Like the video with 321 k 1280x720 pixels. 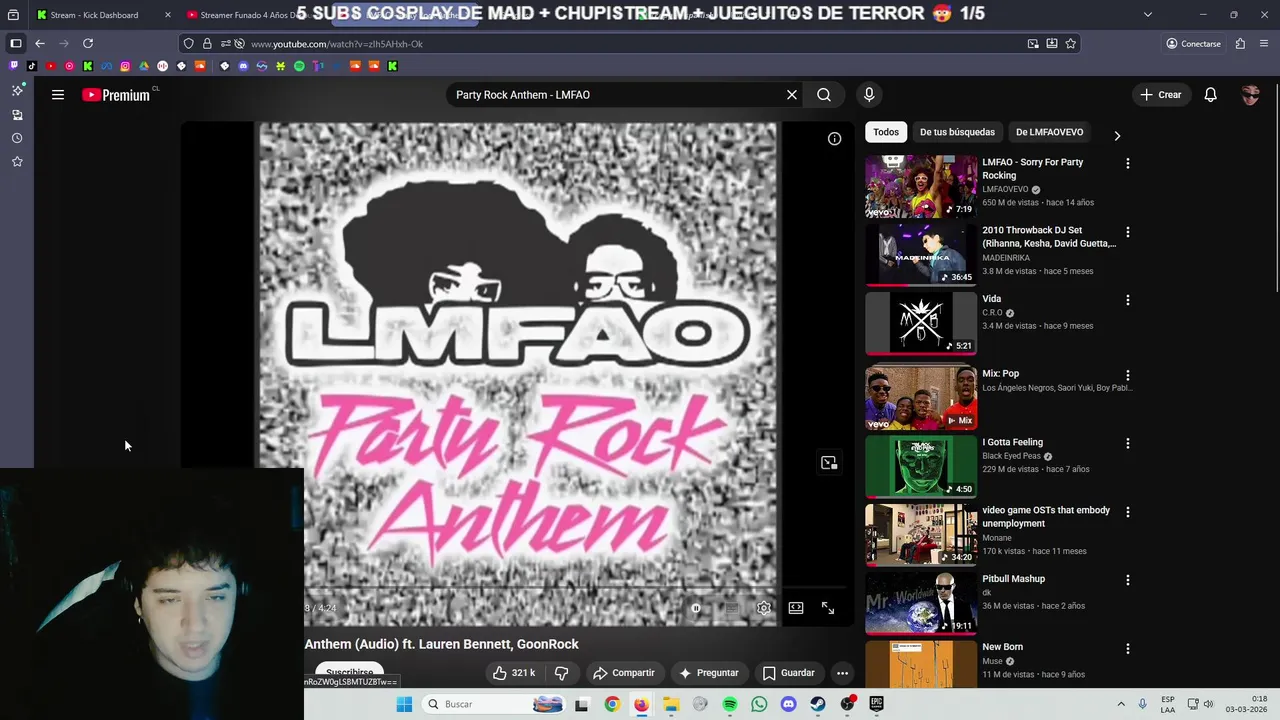515,673
